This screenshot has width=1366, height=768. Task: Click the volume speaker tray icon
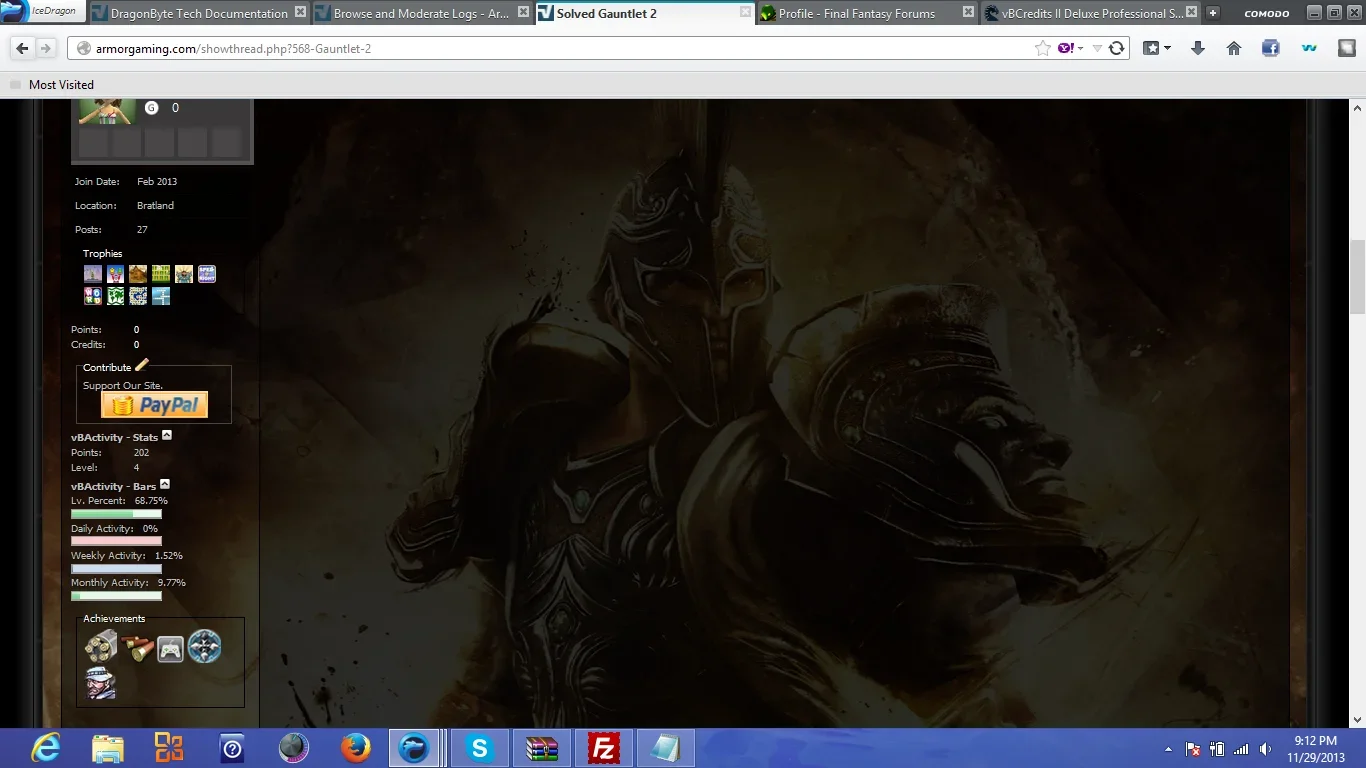coord(1265,749)
